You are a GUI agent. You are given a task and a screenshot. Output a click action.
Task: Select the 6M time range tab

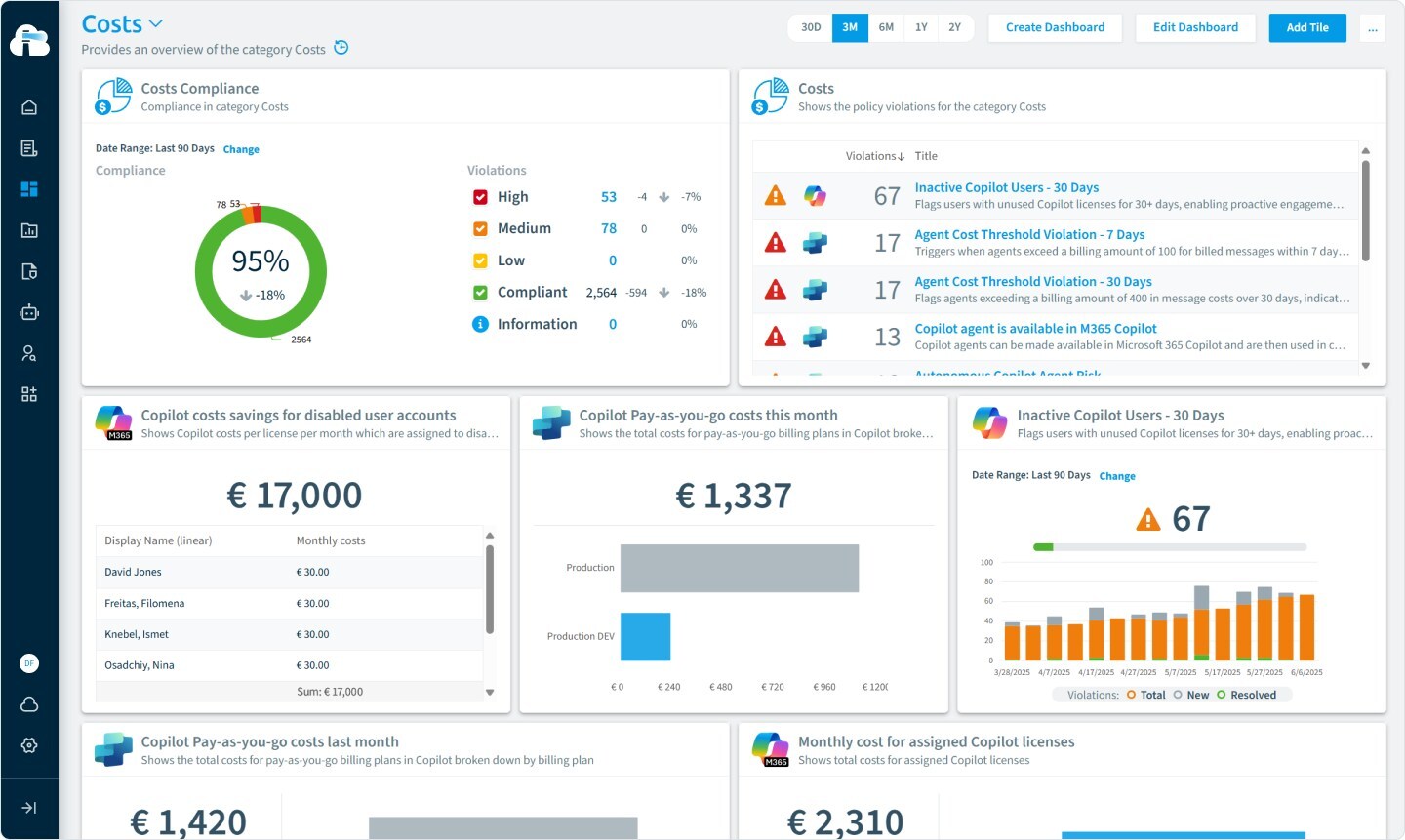pyautogui.click(x=886, y=28)
